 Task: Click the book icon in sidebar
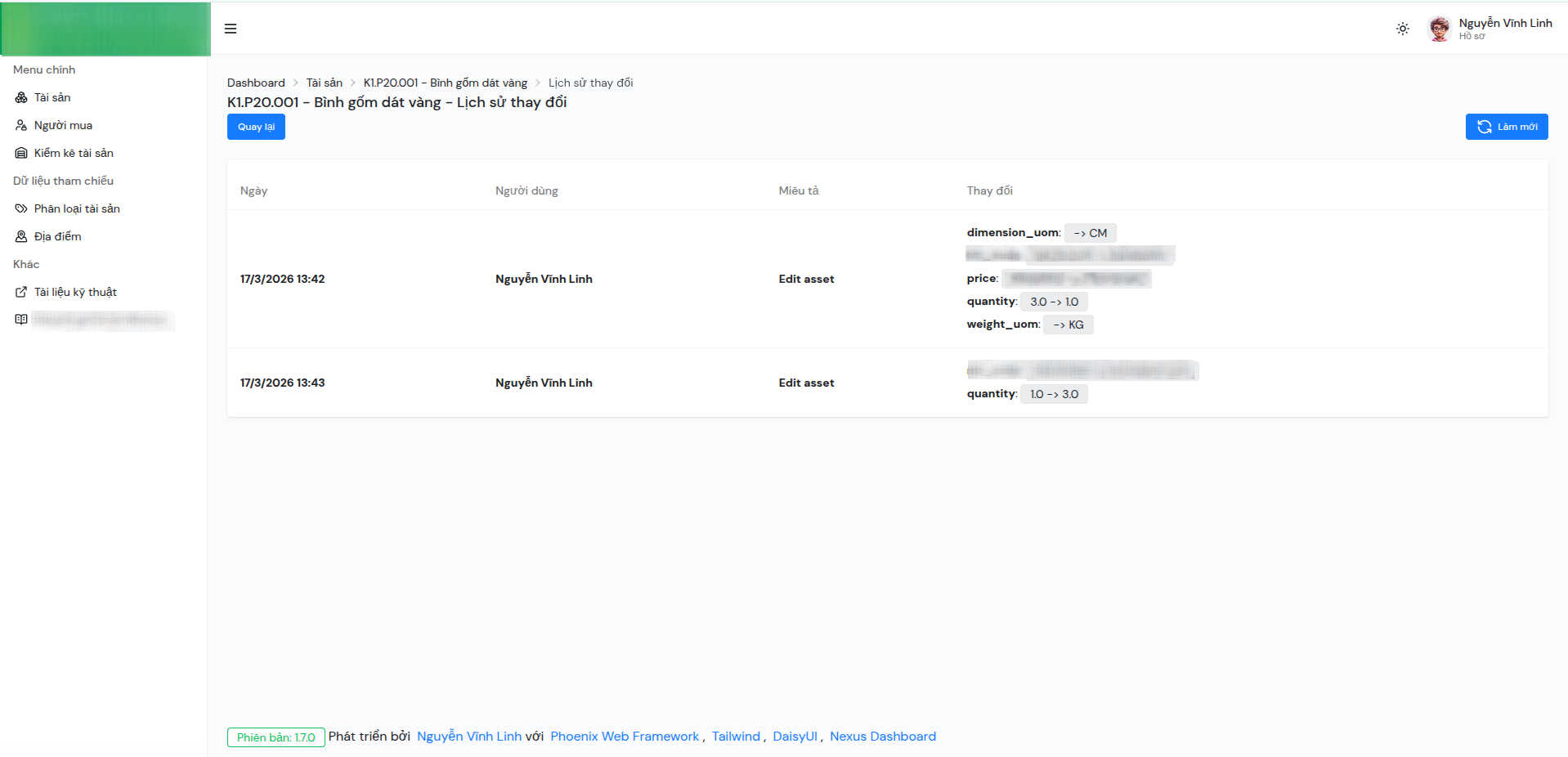[x=21, y=320]
